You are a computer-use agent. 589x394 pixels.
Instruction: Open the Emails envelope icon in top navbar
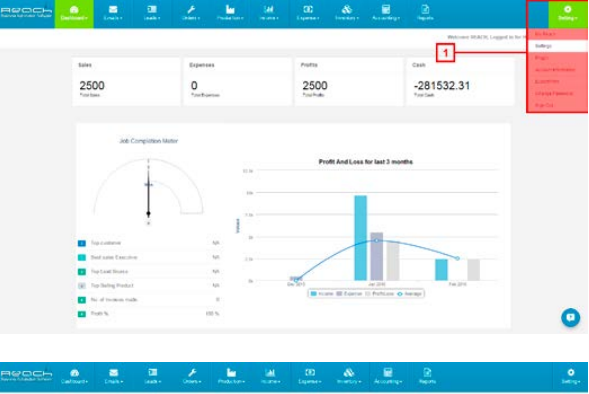pyautogui.click(x=113, y=9)
